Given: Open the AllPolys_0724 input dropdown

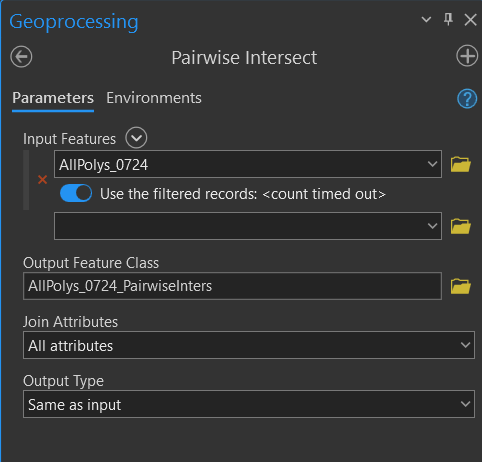Looking at the screenshot, I should [248, 164].
